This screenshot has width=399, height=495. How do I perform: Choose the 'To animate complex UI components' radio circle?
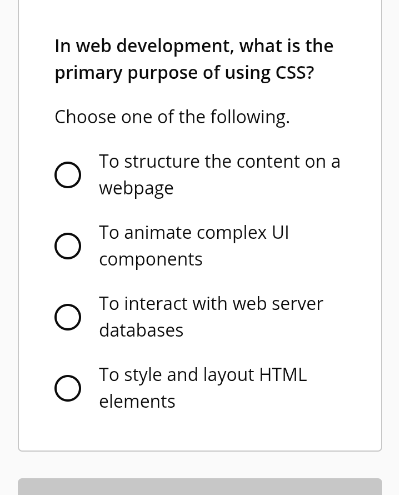[68, 246]
